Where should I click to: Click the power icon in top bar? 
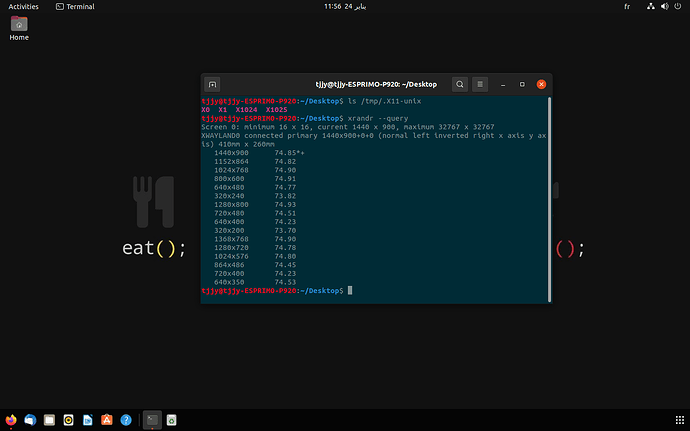(678, 6)
